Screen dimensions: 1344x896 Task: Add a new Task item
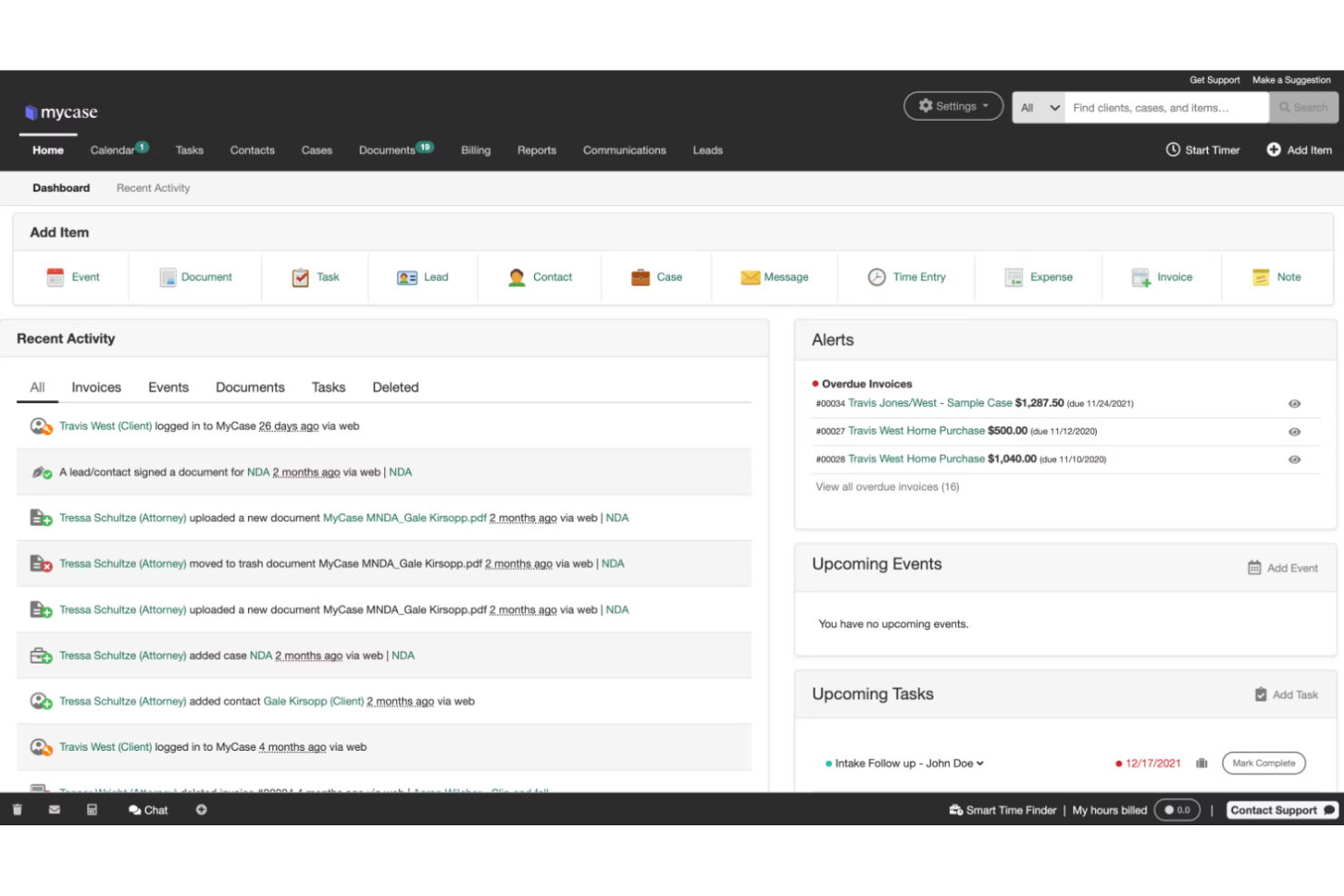[x=315, y=278]
